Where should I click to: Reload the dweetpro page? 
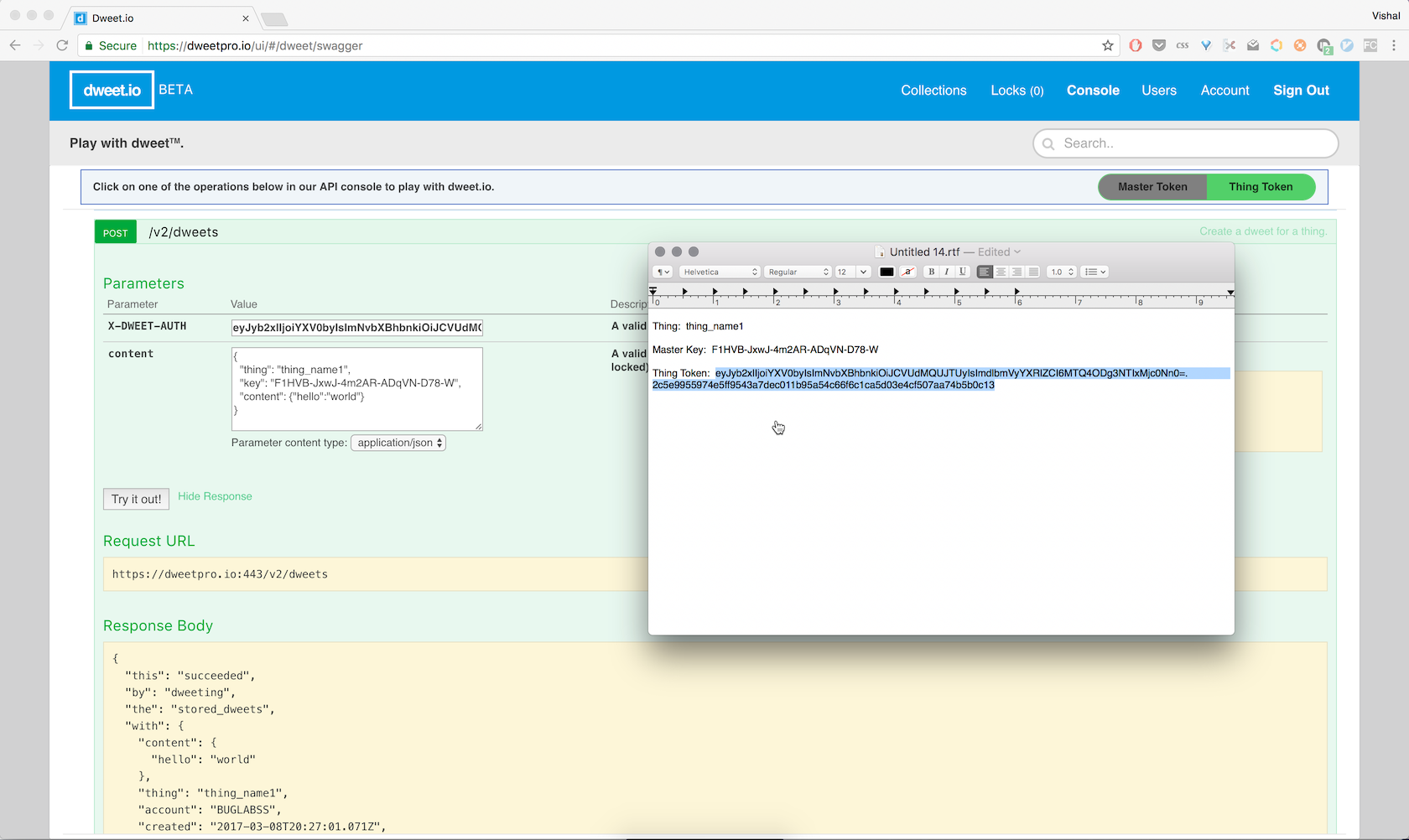click(x=62, y=45)
